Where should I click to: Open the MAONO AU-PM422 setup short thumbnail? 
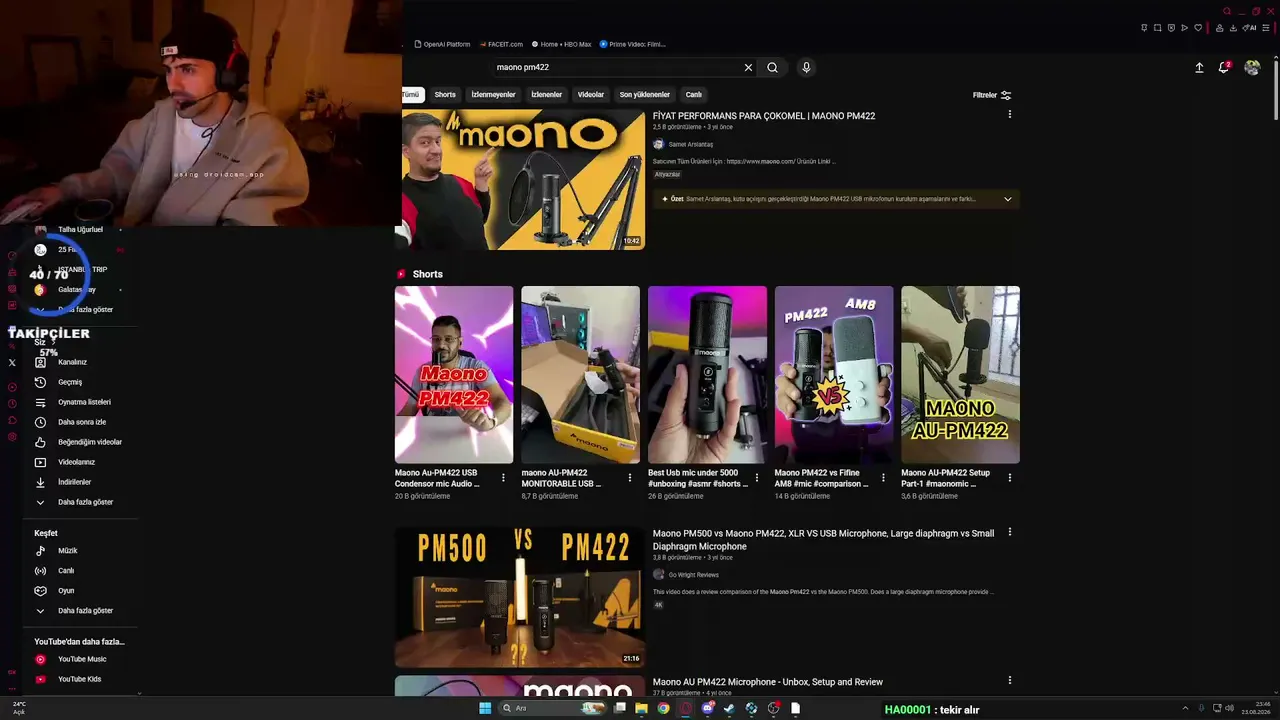(960, 375)
